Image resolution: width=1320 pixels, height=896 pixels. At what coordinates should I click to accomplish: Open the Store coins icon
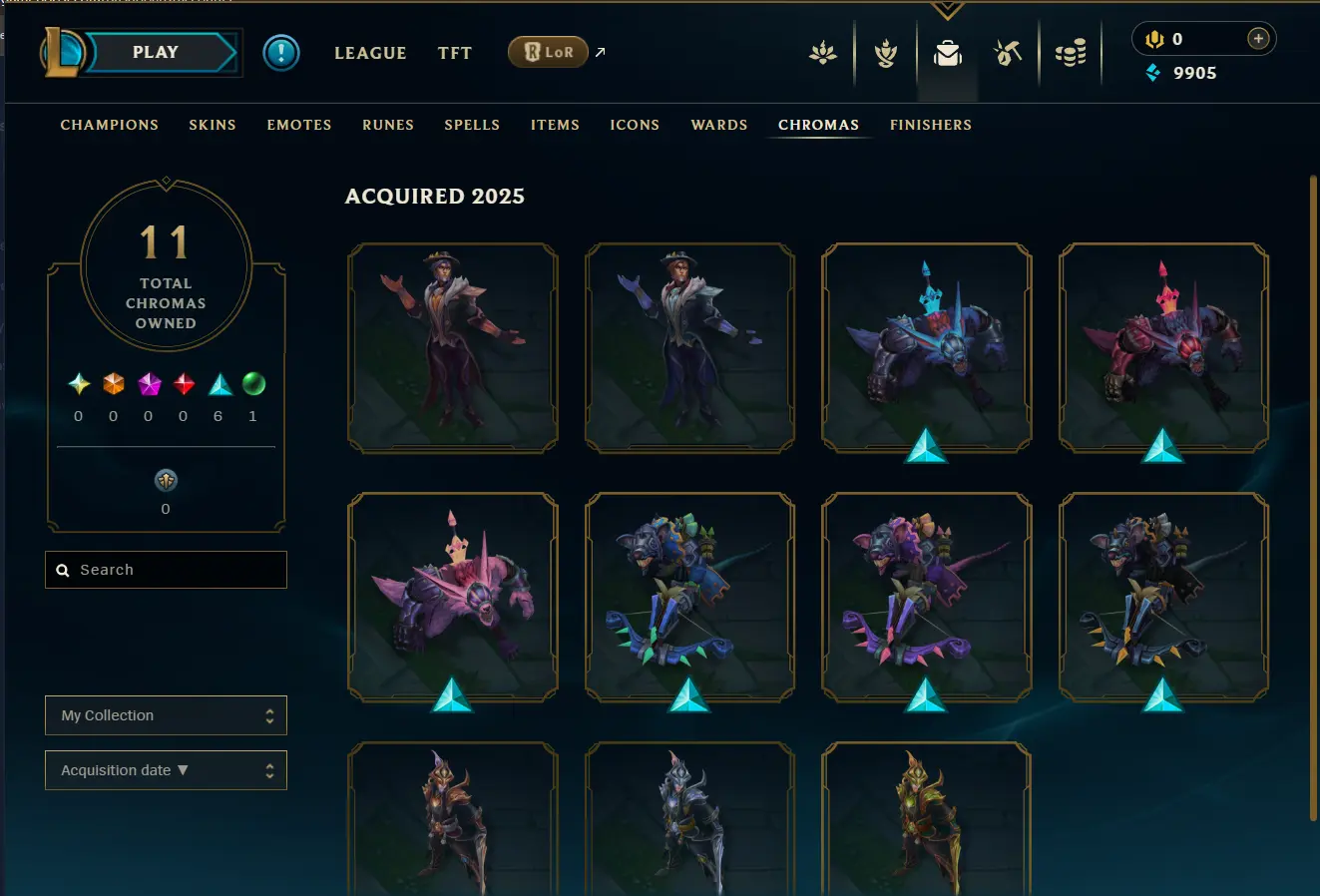(1071, 53)
